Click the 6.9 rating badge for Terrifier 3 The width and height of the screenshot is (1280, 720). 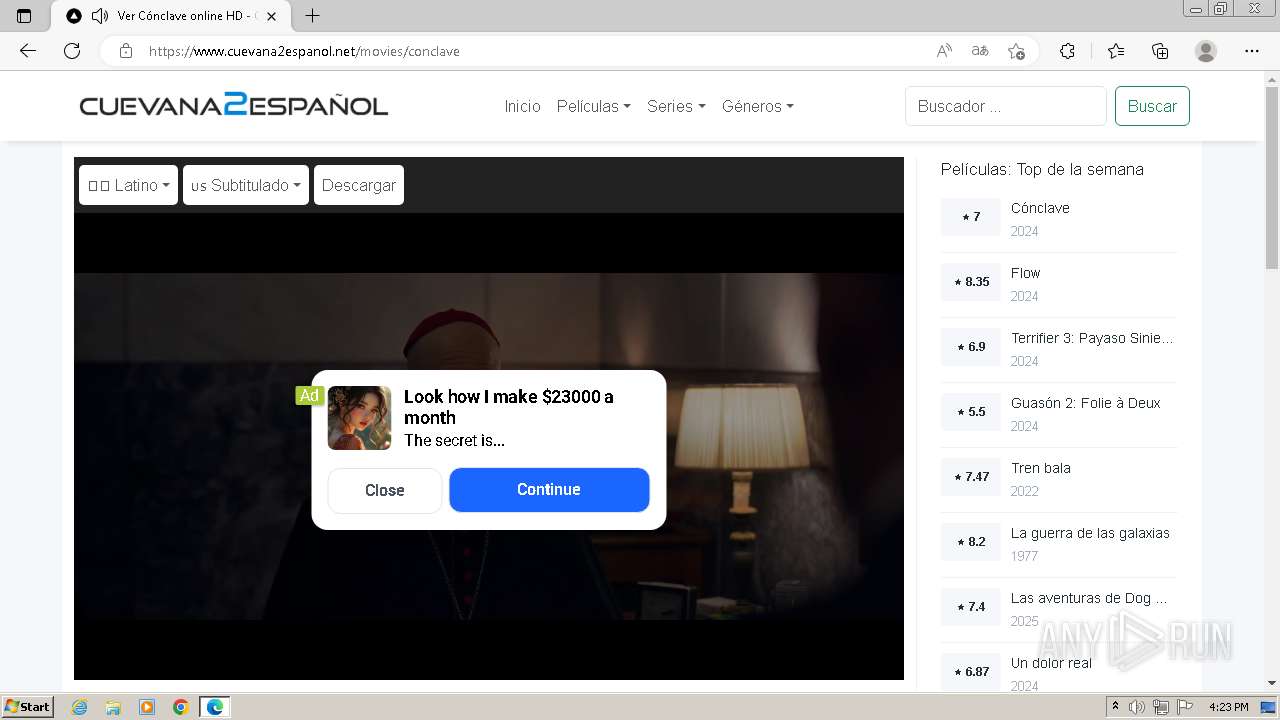coord(971,347)
